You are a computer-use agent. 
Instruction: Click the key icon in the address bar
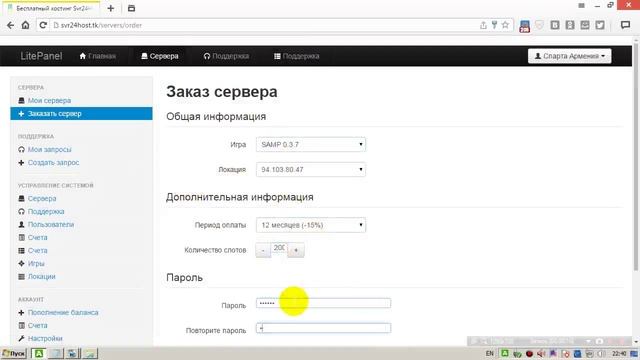(494, 25)
